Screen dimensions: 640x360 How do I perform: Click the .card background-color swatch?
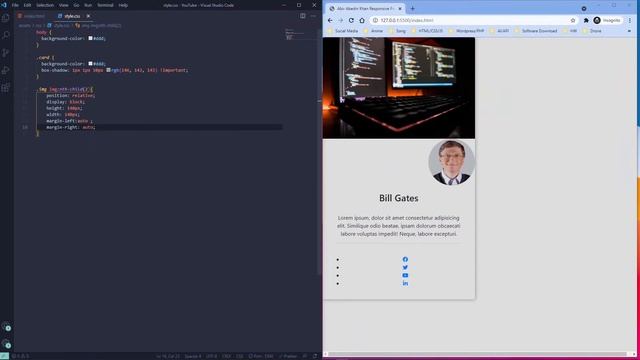(90, 64)
